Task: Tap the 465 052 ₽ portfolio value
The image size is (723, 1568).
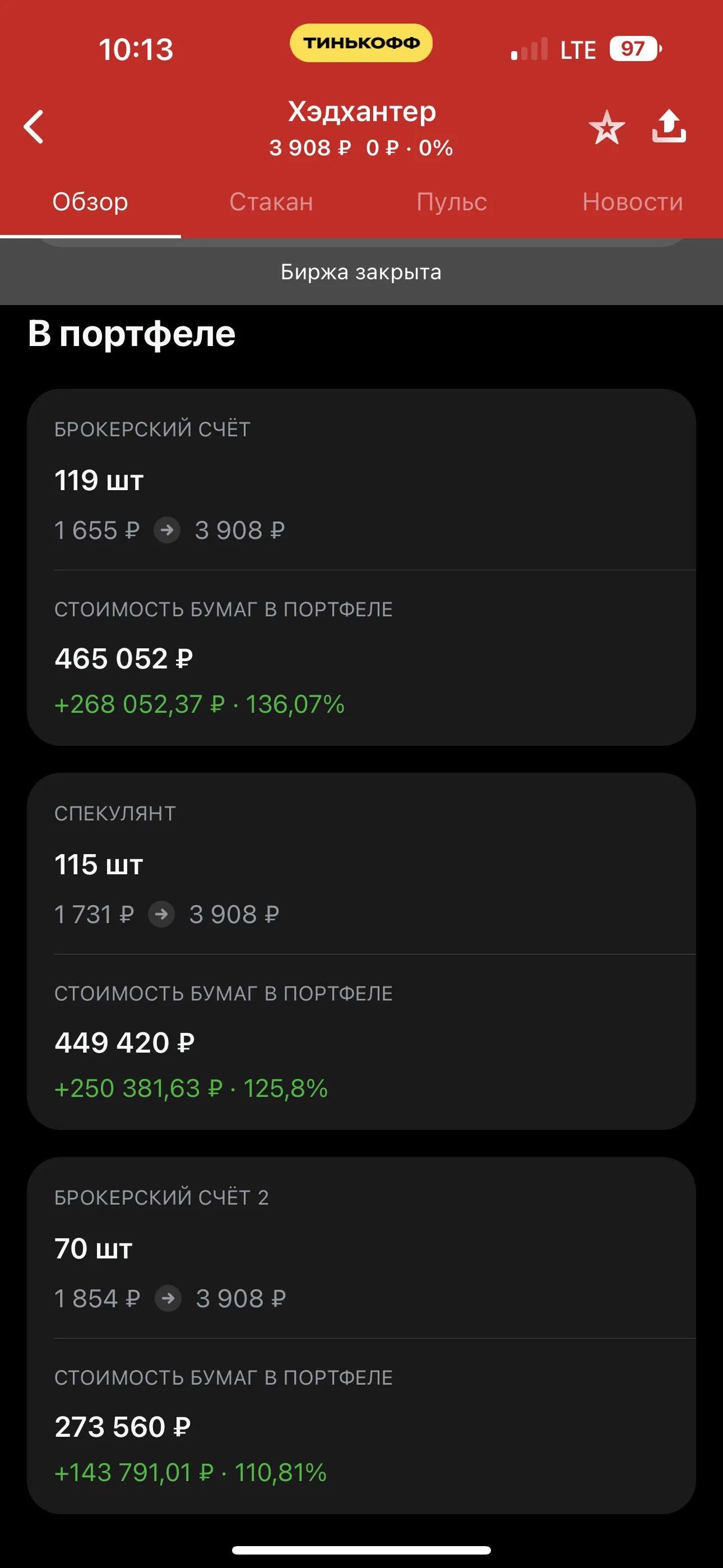Action: coord(123,658)
